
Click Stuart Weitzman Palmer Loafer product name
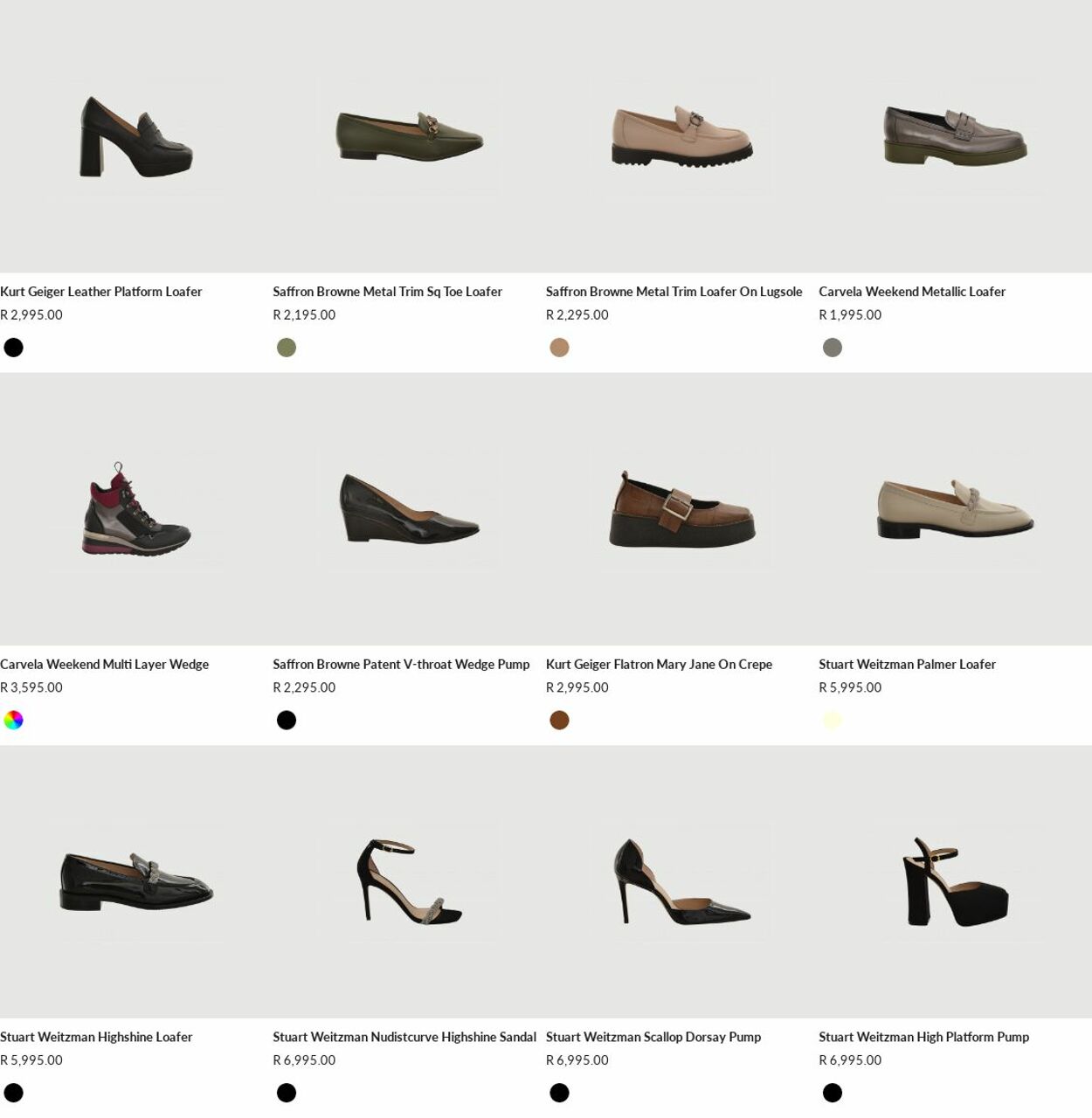pyautogui.click(x=907, y=665)
